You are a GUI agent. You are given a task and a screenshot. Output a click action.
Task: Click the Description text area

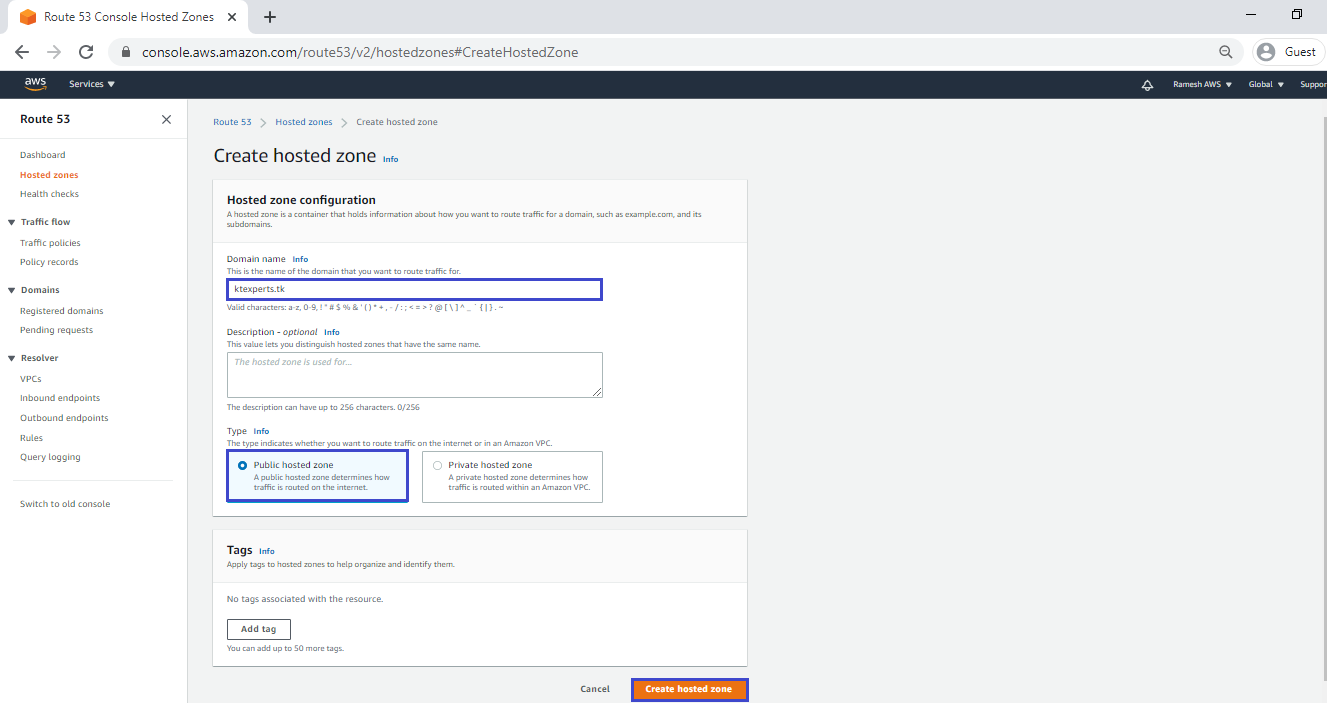[414, 375]
